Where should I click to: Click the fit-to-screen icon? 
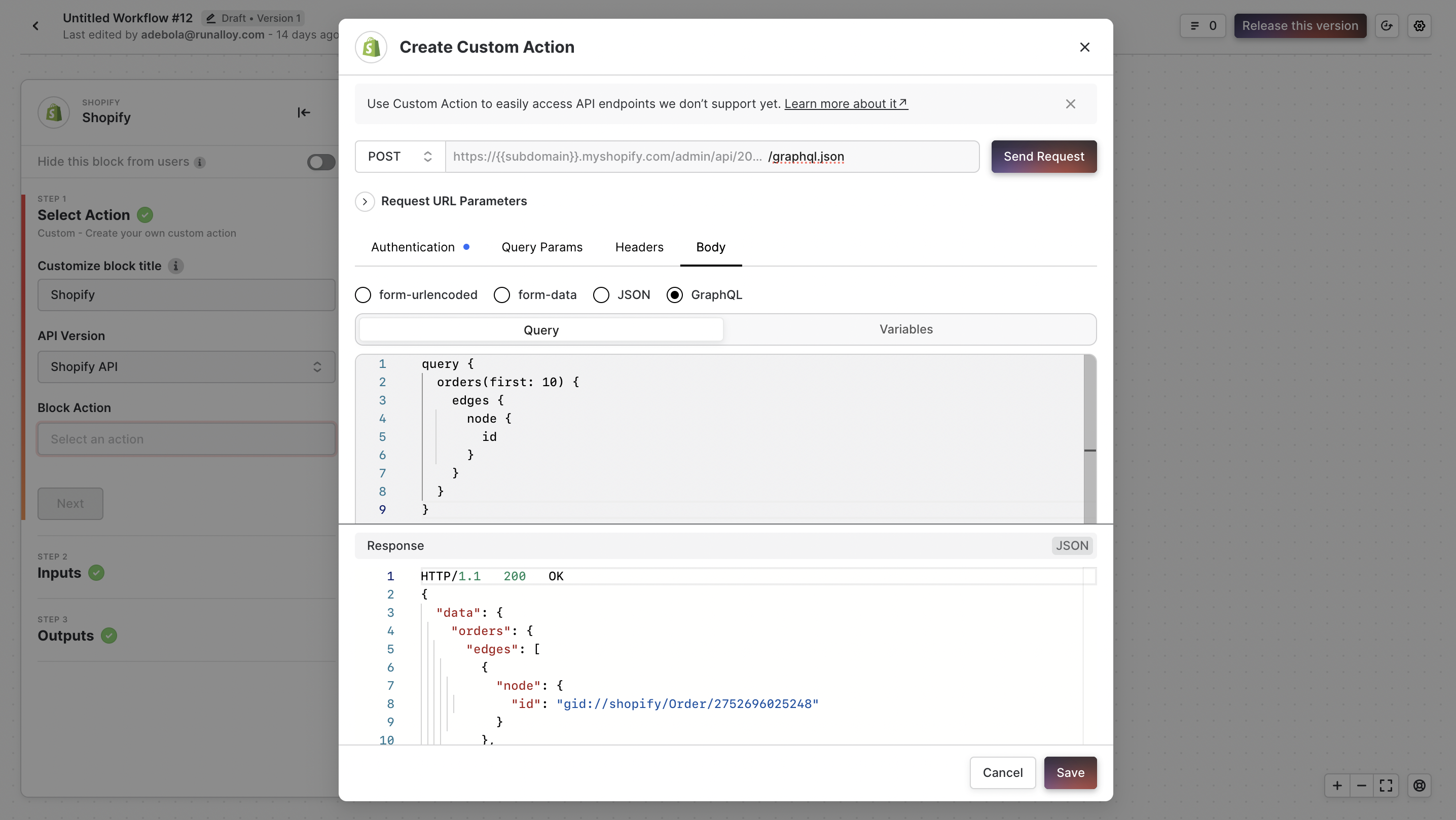[1386, 785]
